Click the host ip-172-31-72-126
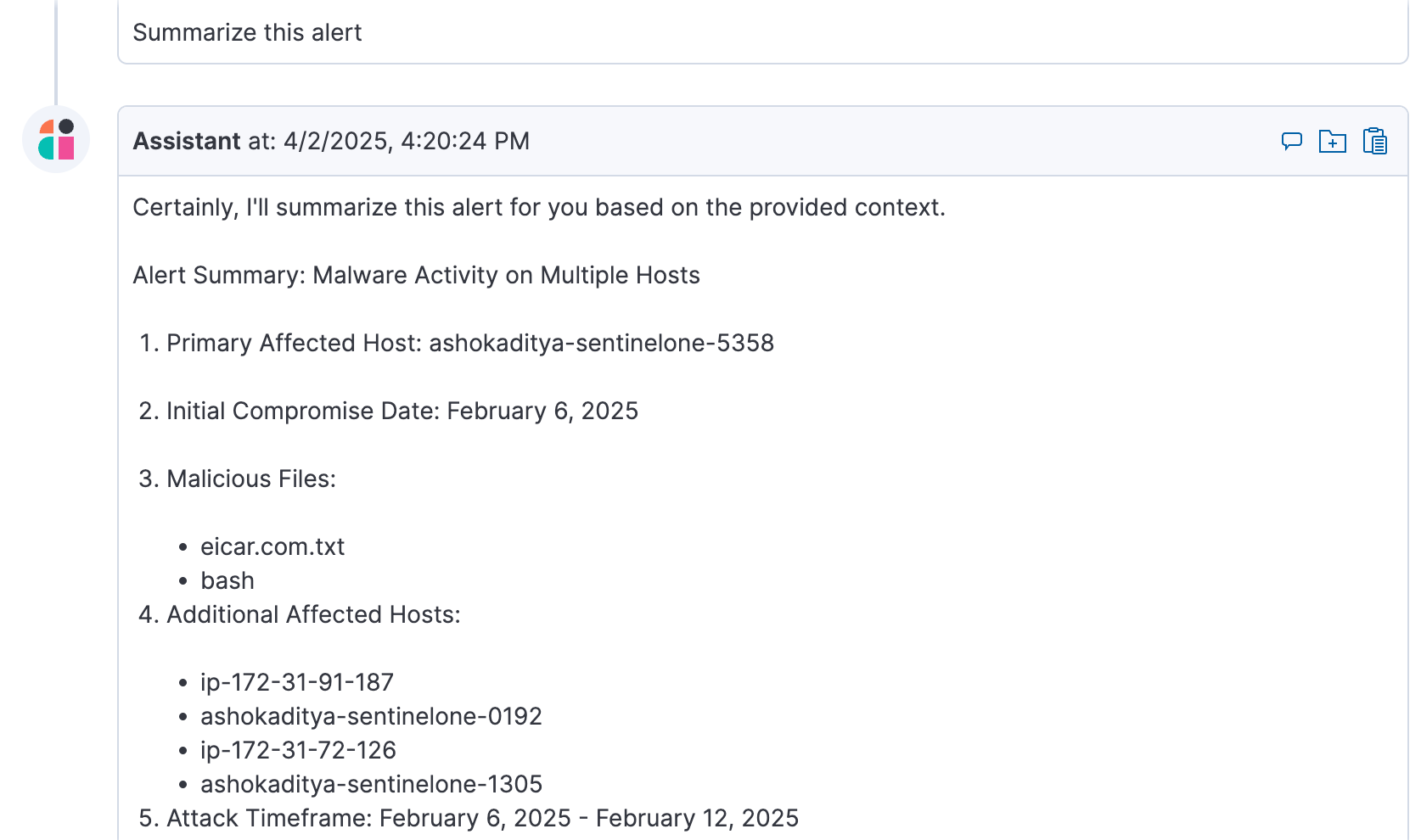1421x840 pixels. 298,750
